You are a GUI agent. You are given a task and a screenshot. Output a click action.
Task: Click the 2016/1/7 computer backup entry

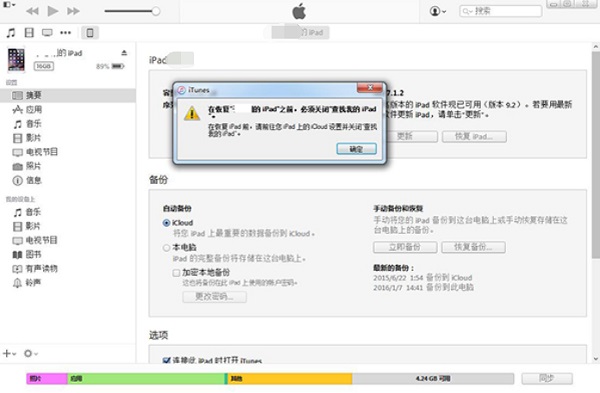(423, 287)
